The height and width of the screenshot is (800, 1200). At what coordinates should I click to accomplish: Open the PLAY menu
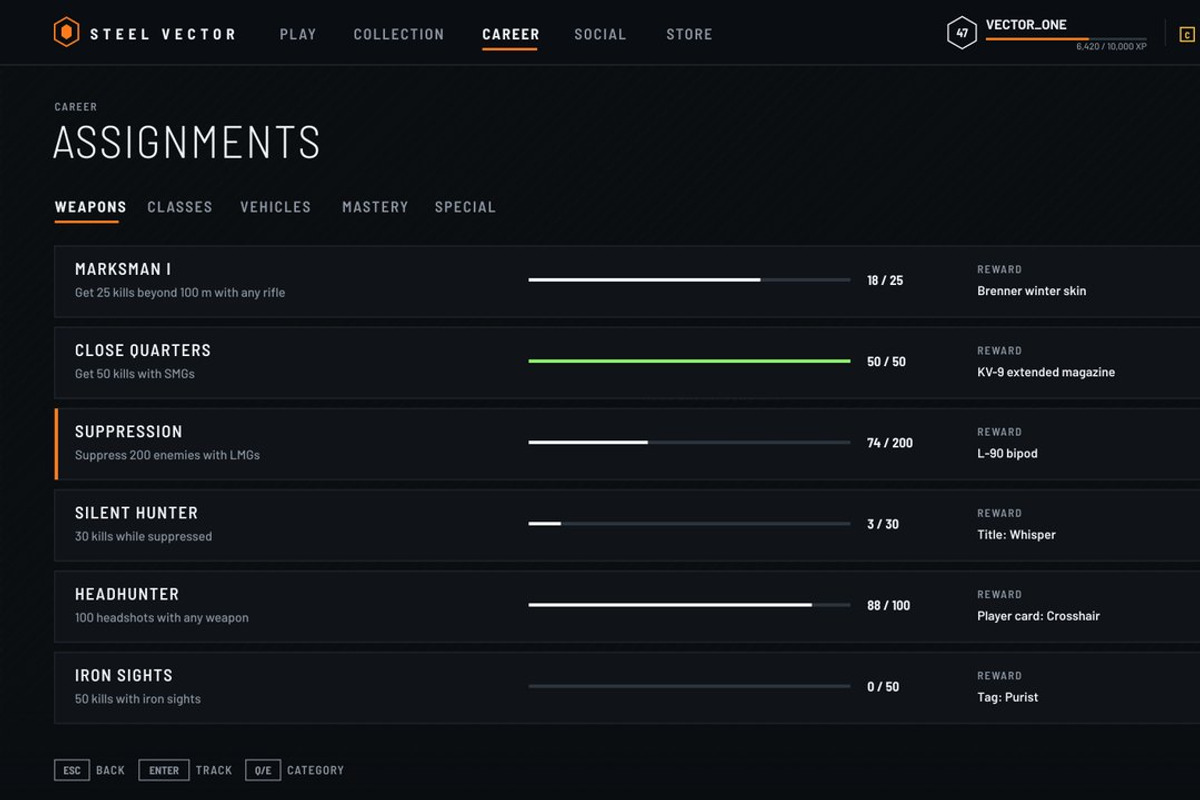tap(298, 34)
